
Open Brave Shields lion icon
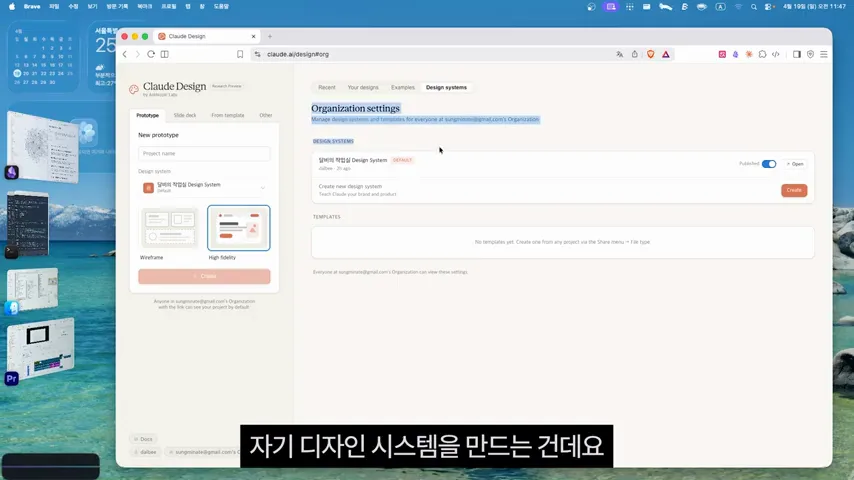pos(650,54)
